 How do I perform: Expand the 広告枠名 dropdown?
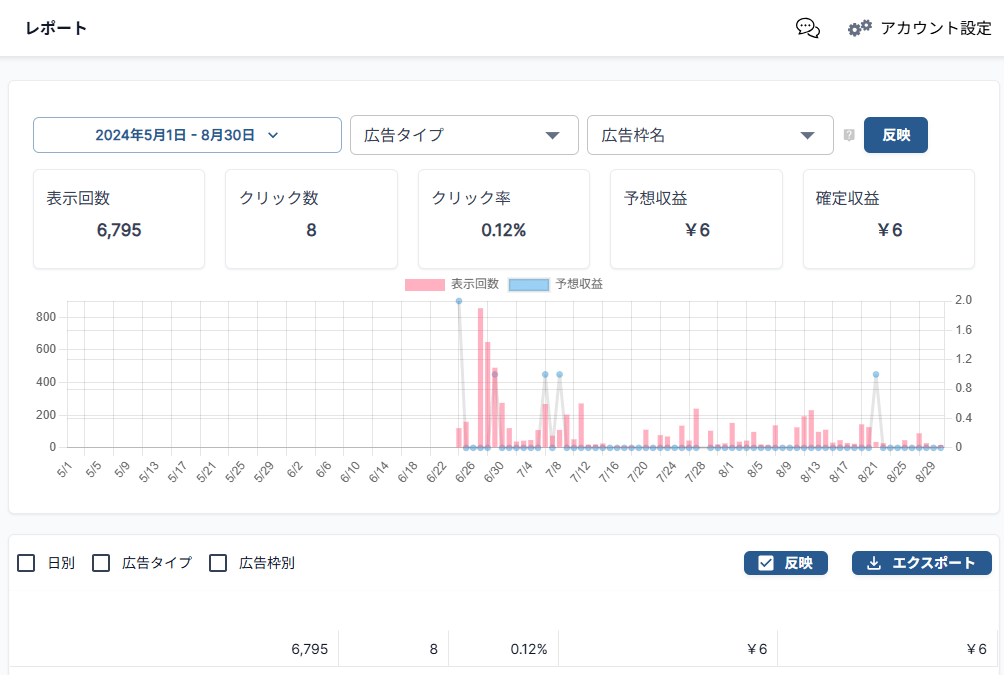click(x=710, y=135)
